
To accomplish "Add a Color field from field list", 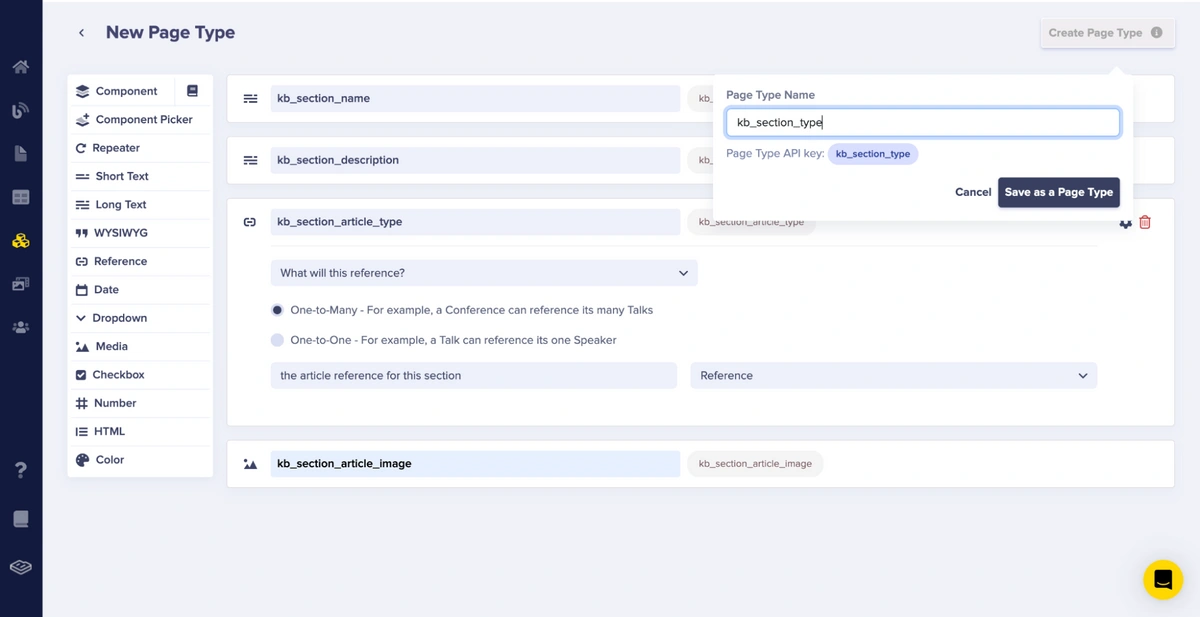I will (109, 460).
